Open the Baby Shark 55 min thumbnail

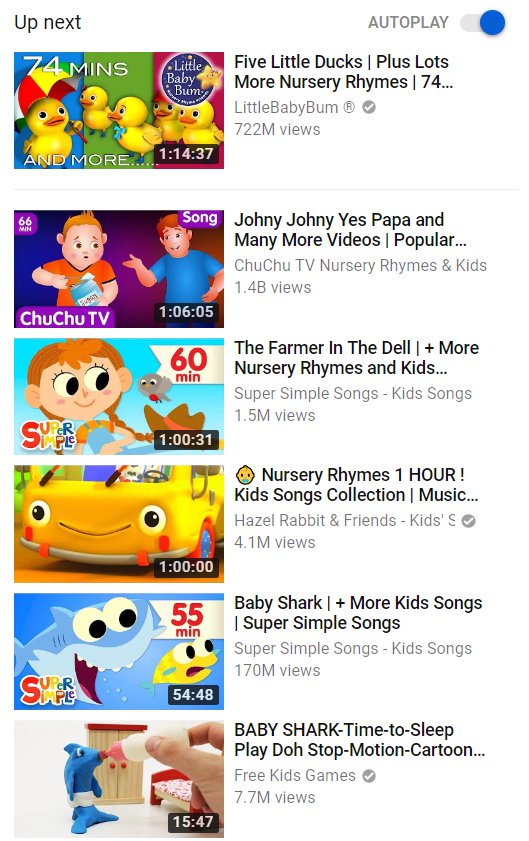coord(119,651)
